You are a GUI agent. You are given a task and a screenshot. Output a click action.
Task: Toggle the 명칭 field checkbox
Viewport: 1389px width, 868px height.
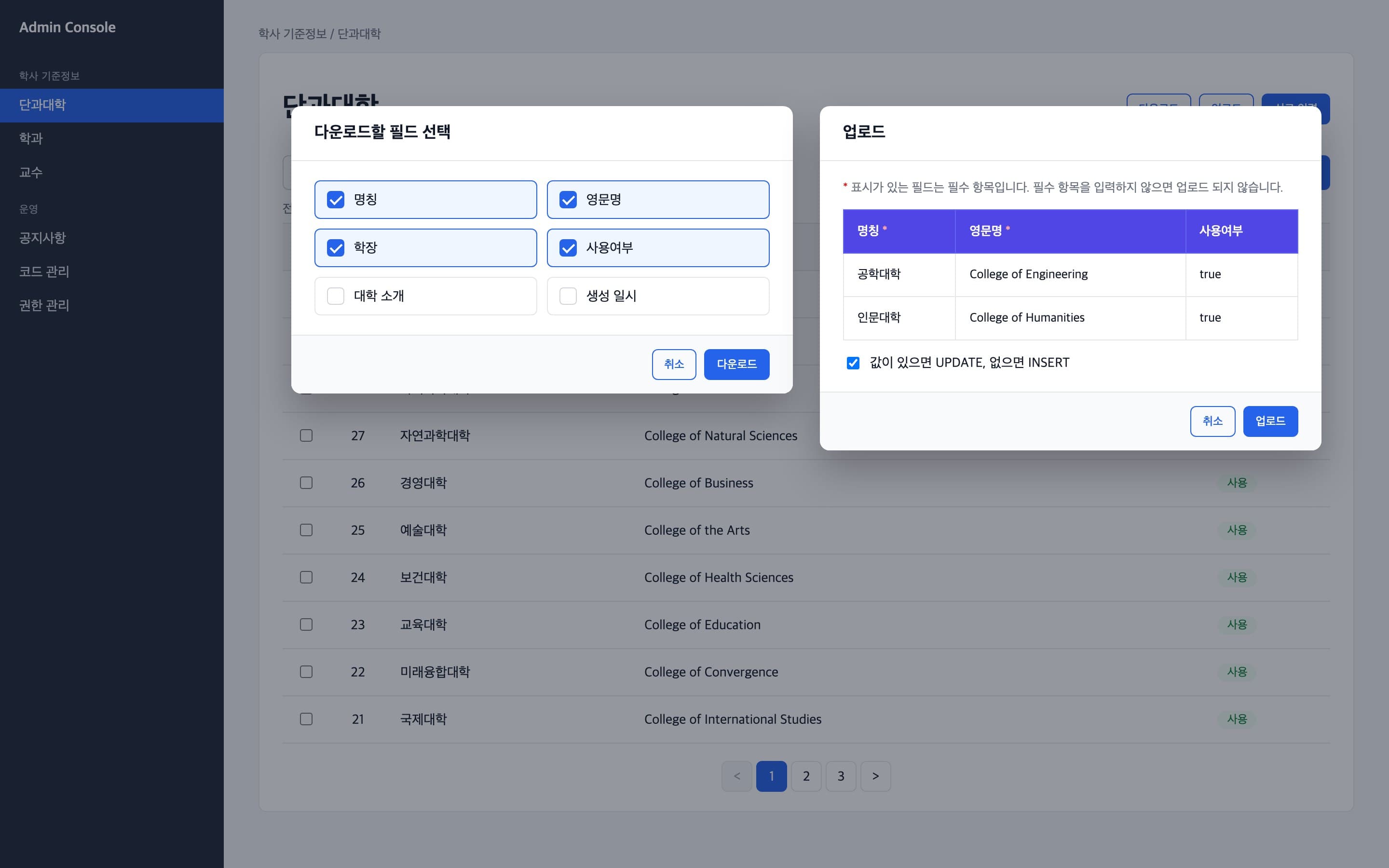click(x=336, y=200)
